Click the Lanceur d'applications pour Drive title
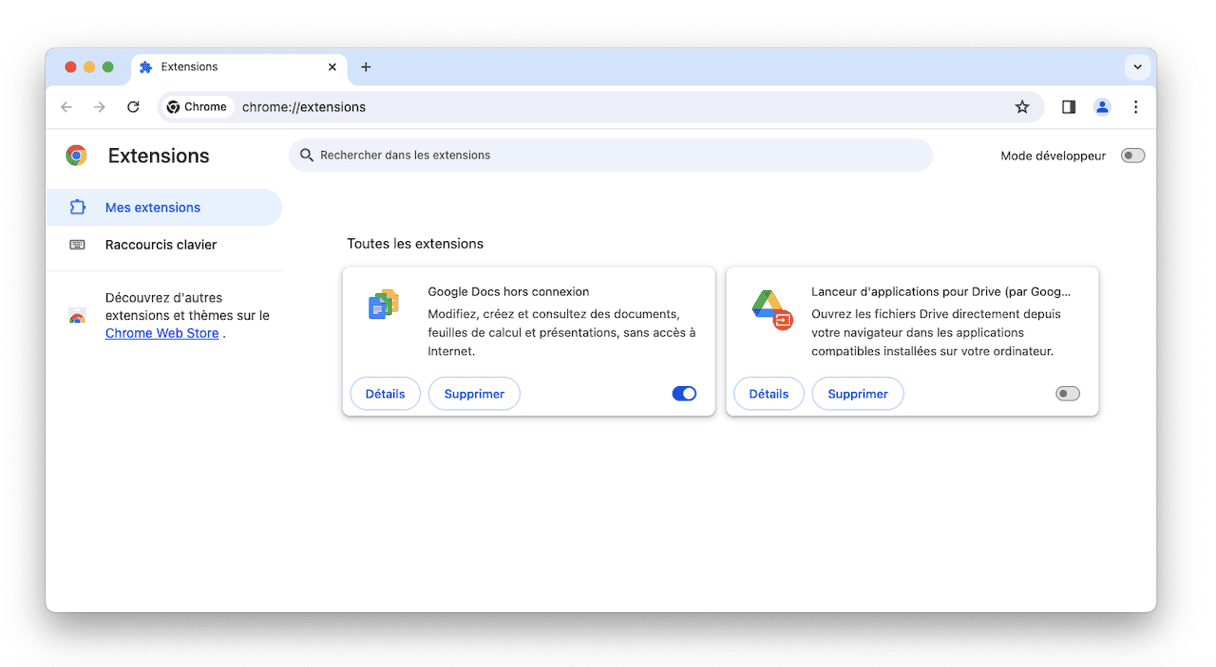The height and width of the screenshot is (667, 1216). (x=941, y=292)
